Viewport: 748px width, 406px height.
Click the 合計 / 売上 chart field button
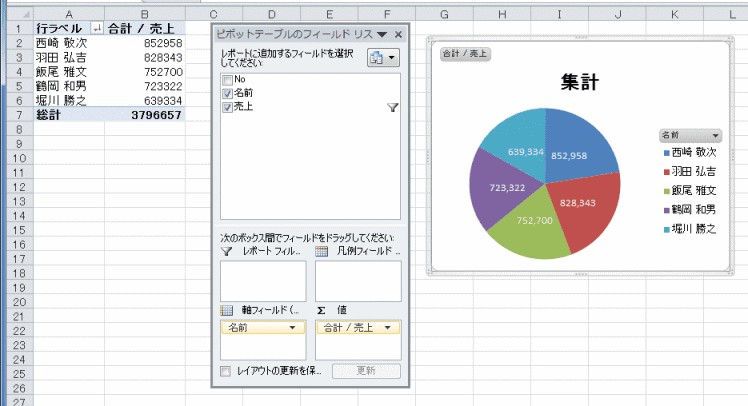coord(465,53)
